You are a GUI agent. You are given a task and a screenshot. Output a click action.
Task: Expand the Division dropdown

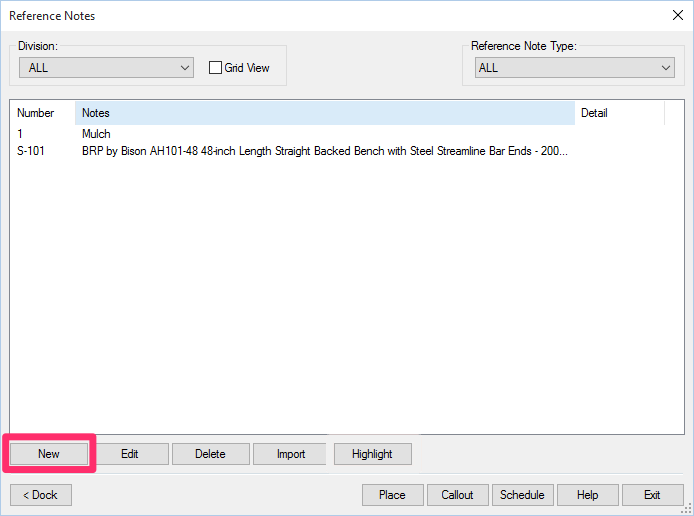(x=106, y=68)
